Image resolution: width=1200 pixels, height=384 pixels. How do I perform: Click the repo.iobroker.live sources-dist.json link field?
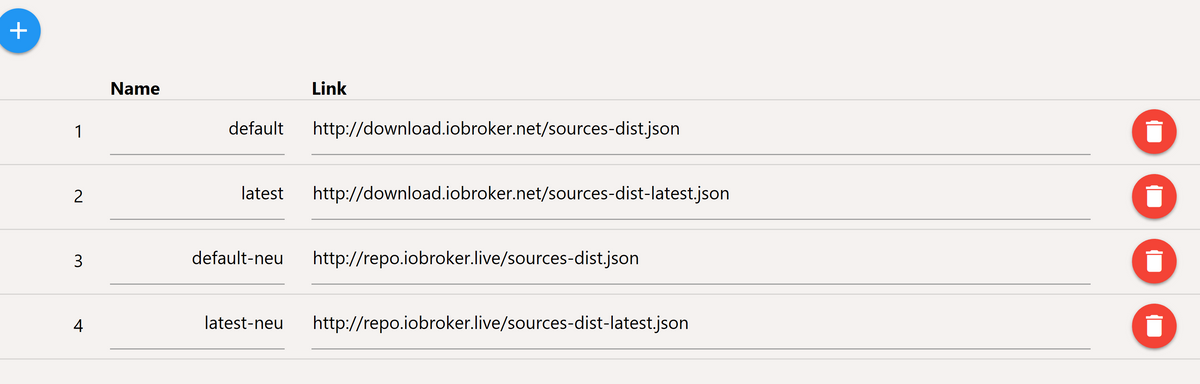701,260
